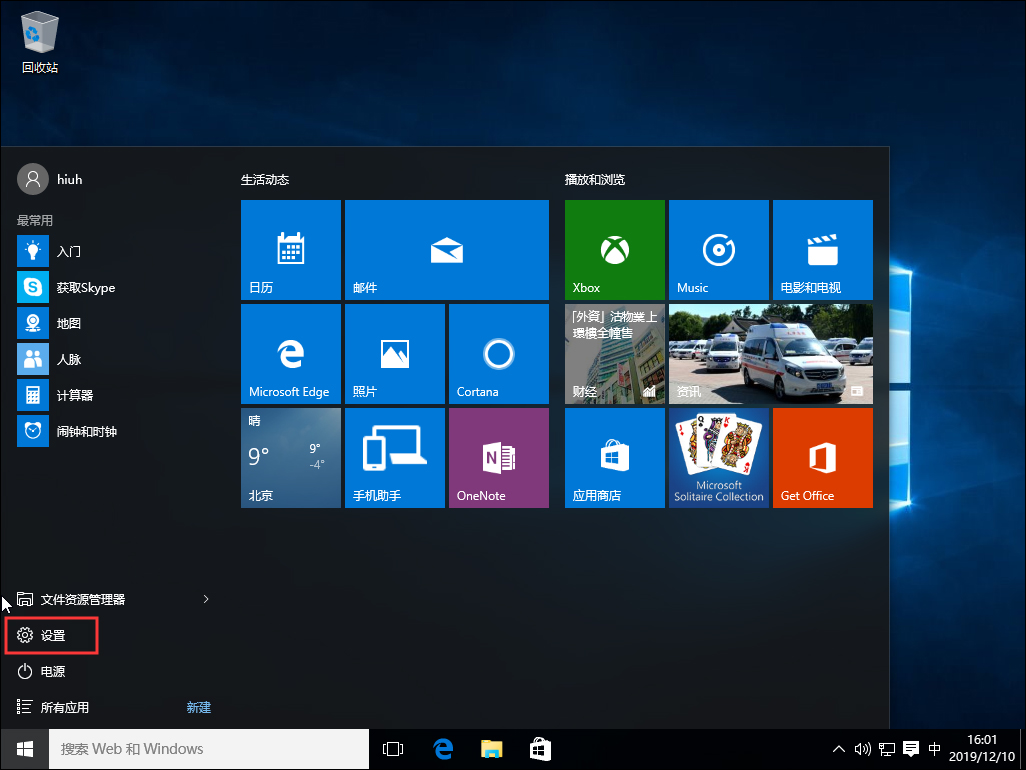Open the Store icon on the taskbar
This screenshot has width=1026, height=770.
540,748
